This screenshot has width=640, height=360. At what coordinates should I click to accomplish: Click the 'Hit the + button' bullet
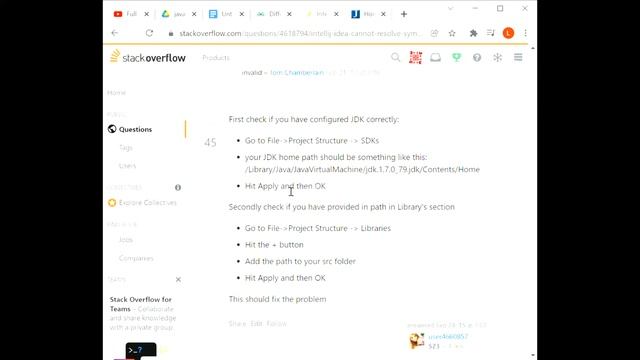[274, 245]
